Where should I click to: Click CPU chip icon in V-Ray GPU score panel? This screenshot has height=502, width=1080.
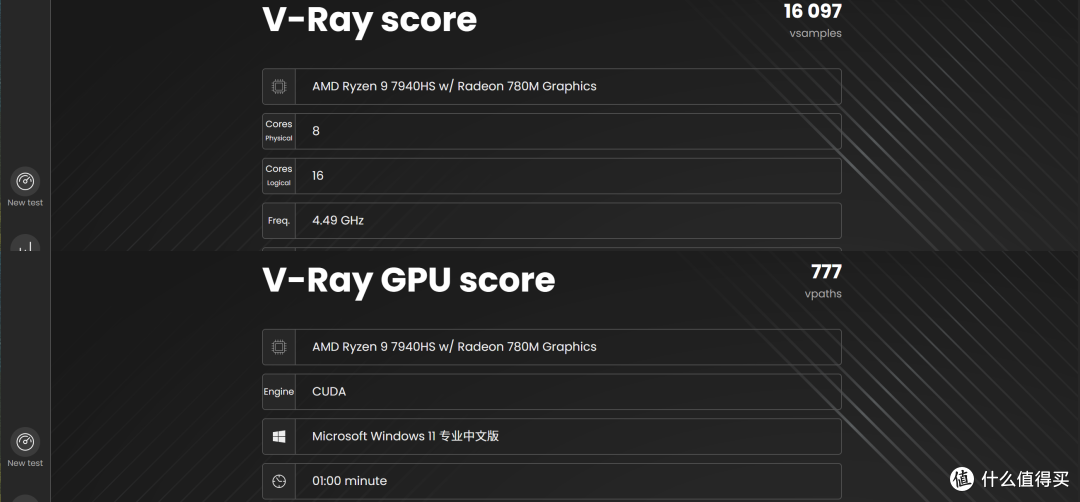279,347
